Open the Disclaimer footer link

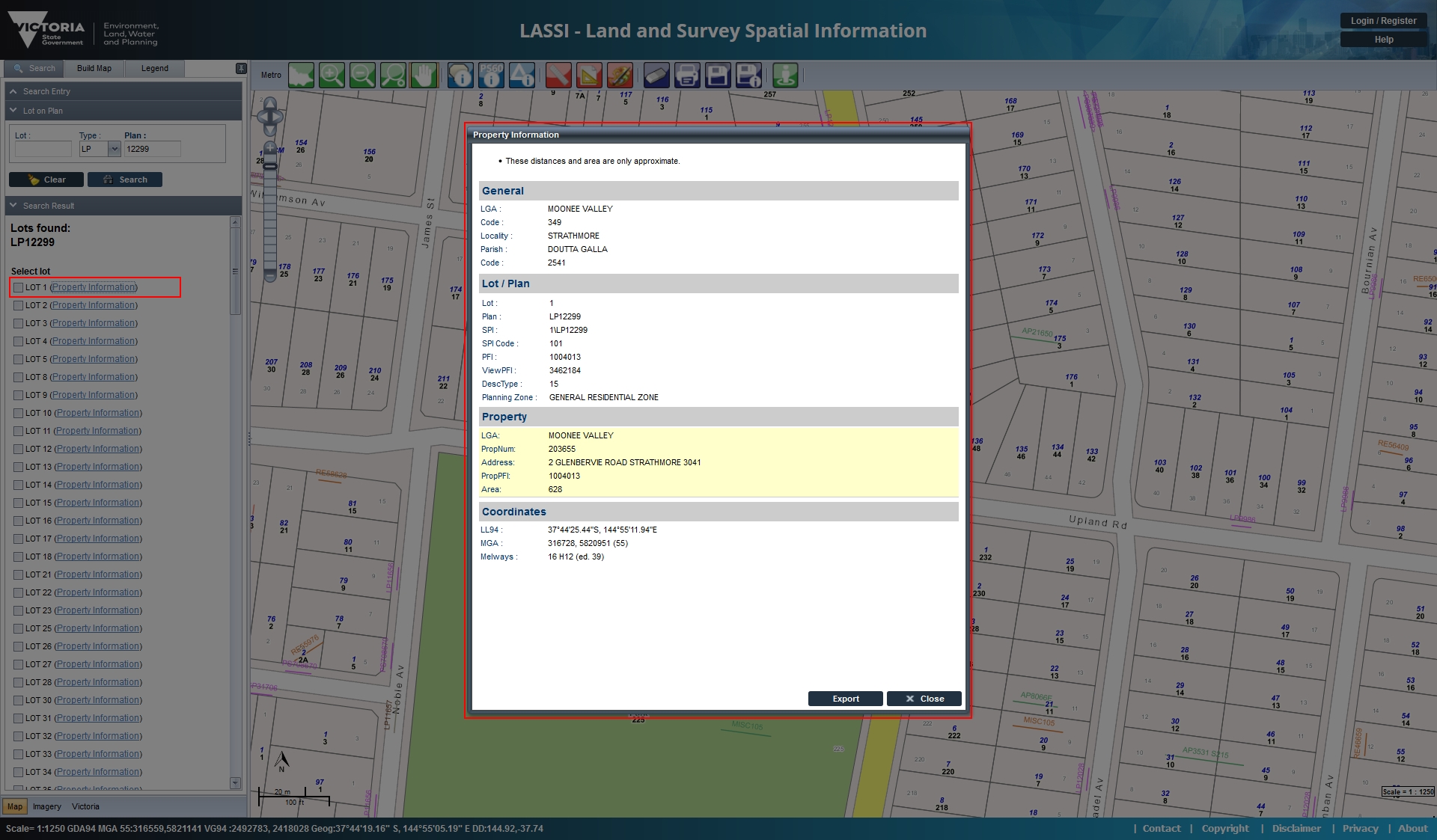[x=1296, y=828]
